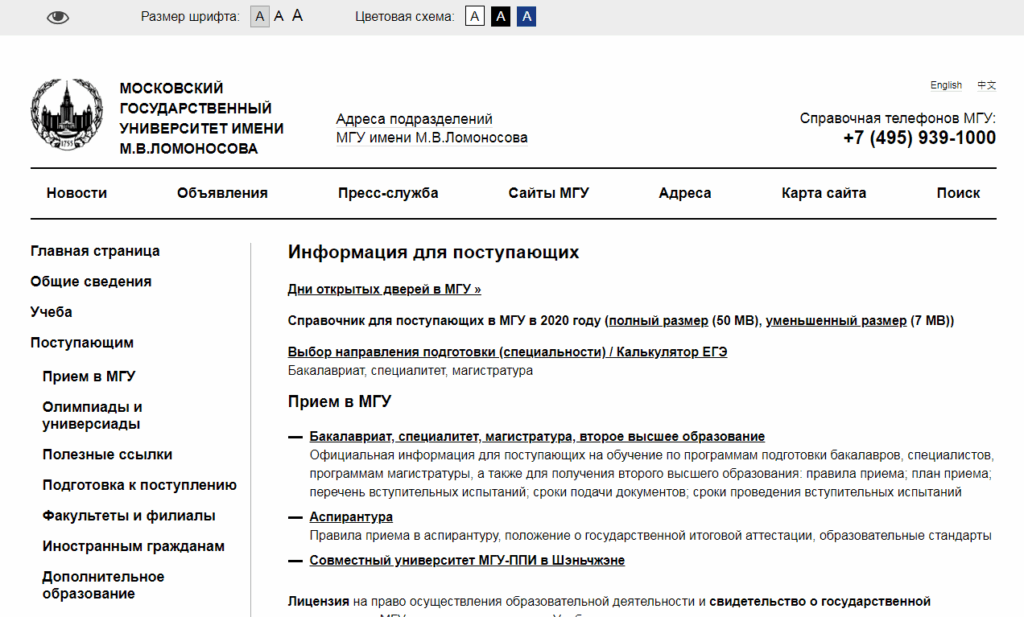Choose the blue color scheme swatch
This screenshot has width=1024, height=617.
coord(526,16)
